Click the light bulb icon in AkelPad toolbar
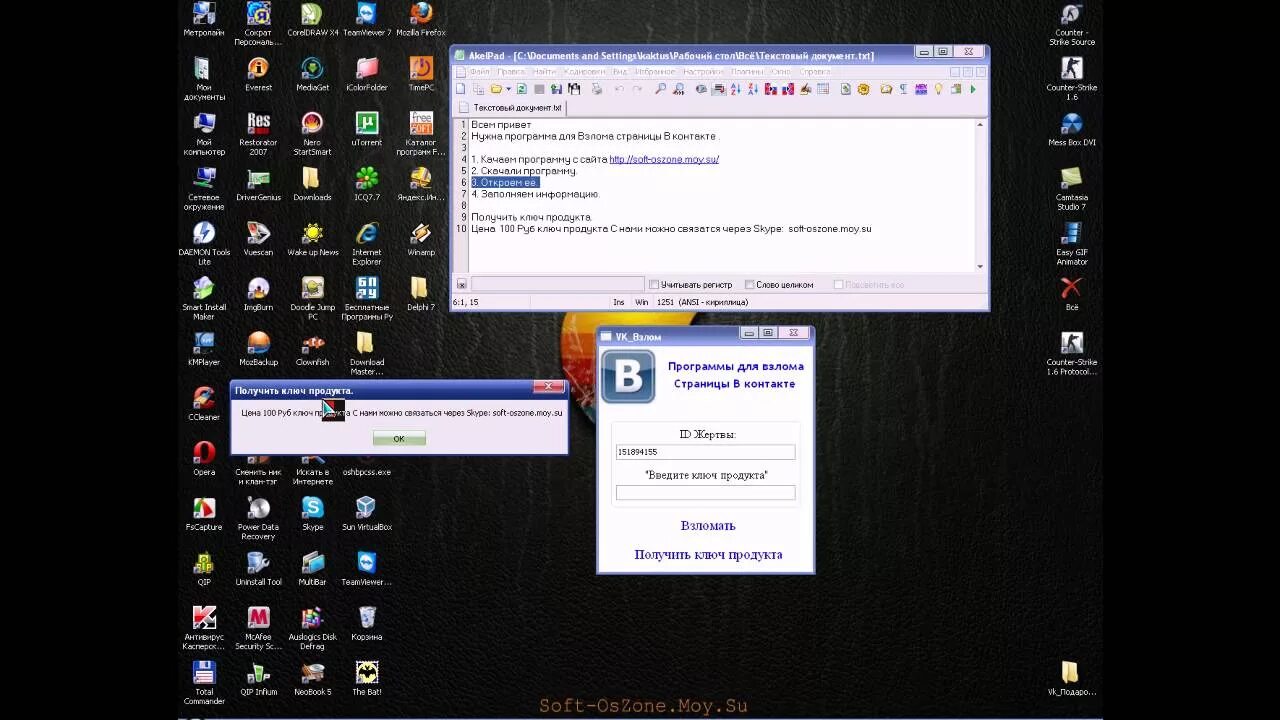This screenshot has height=720, width=1280. pos(938,89)
